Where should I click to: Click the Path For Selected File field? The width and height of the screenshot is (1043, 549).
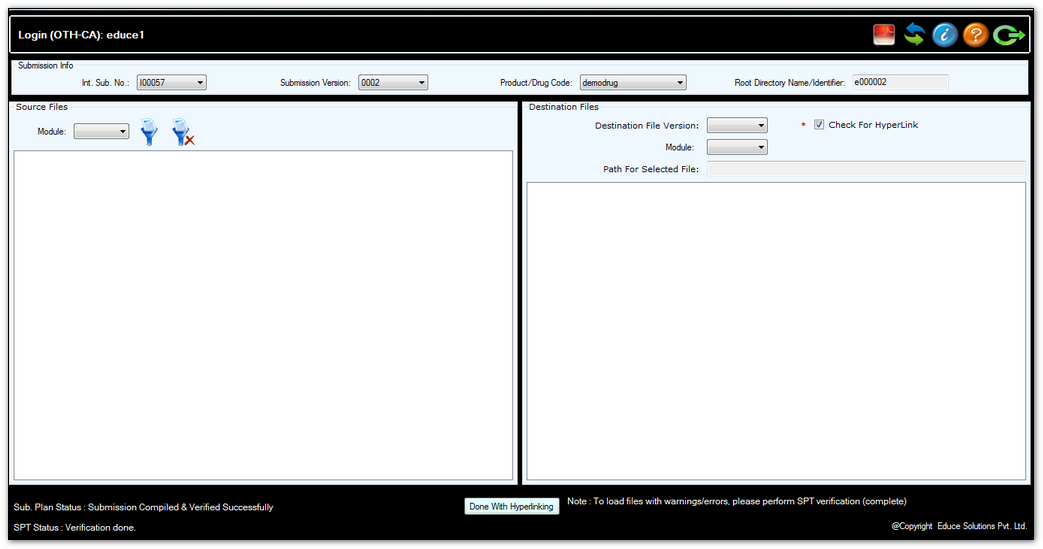(x=865, y=169)
